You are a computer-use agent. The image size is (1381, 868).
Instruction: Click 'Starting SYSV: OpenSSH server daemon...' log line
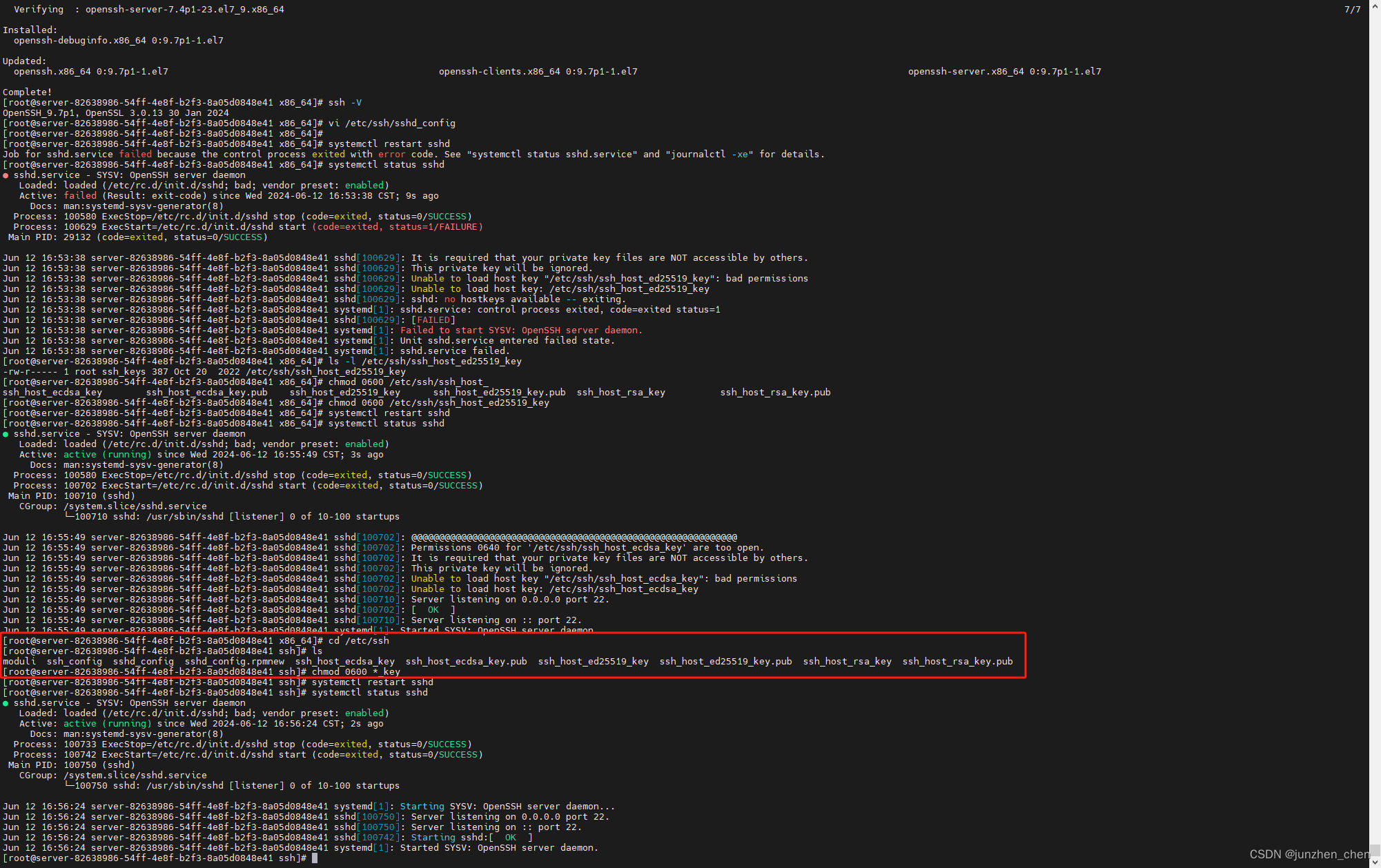tap(308, 806)
